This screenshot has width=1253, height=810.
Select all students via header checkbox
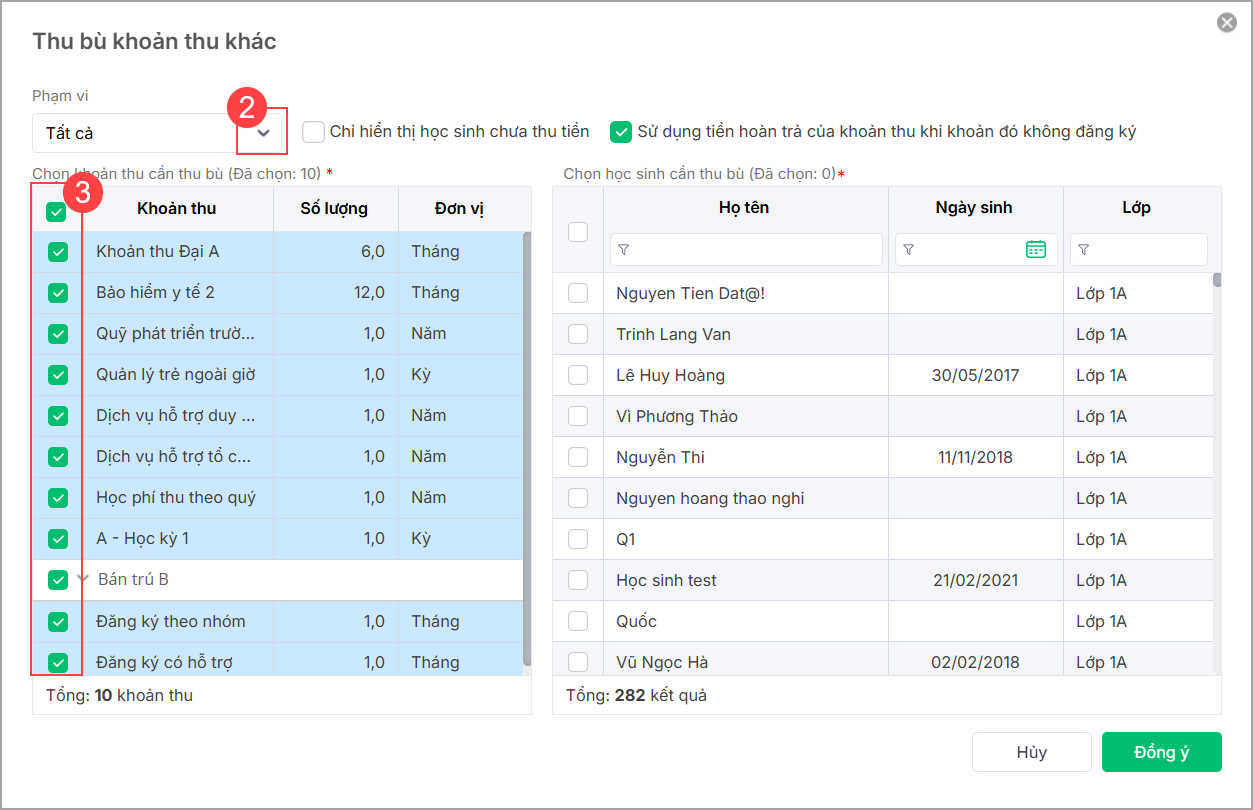coord(578,231)
